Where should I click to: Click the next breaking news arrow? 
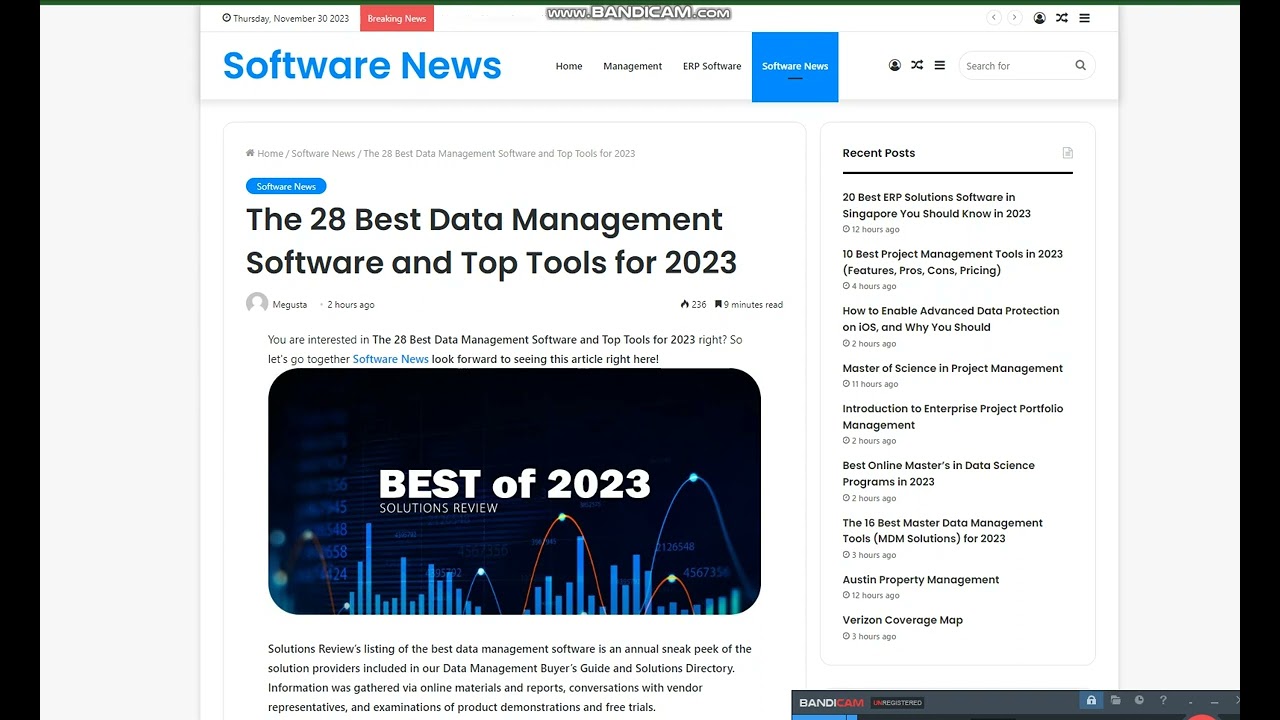click(x=1014, y=18)
